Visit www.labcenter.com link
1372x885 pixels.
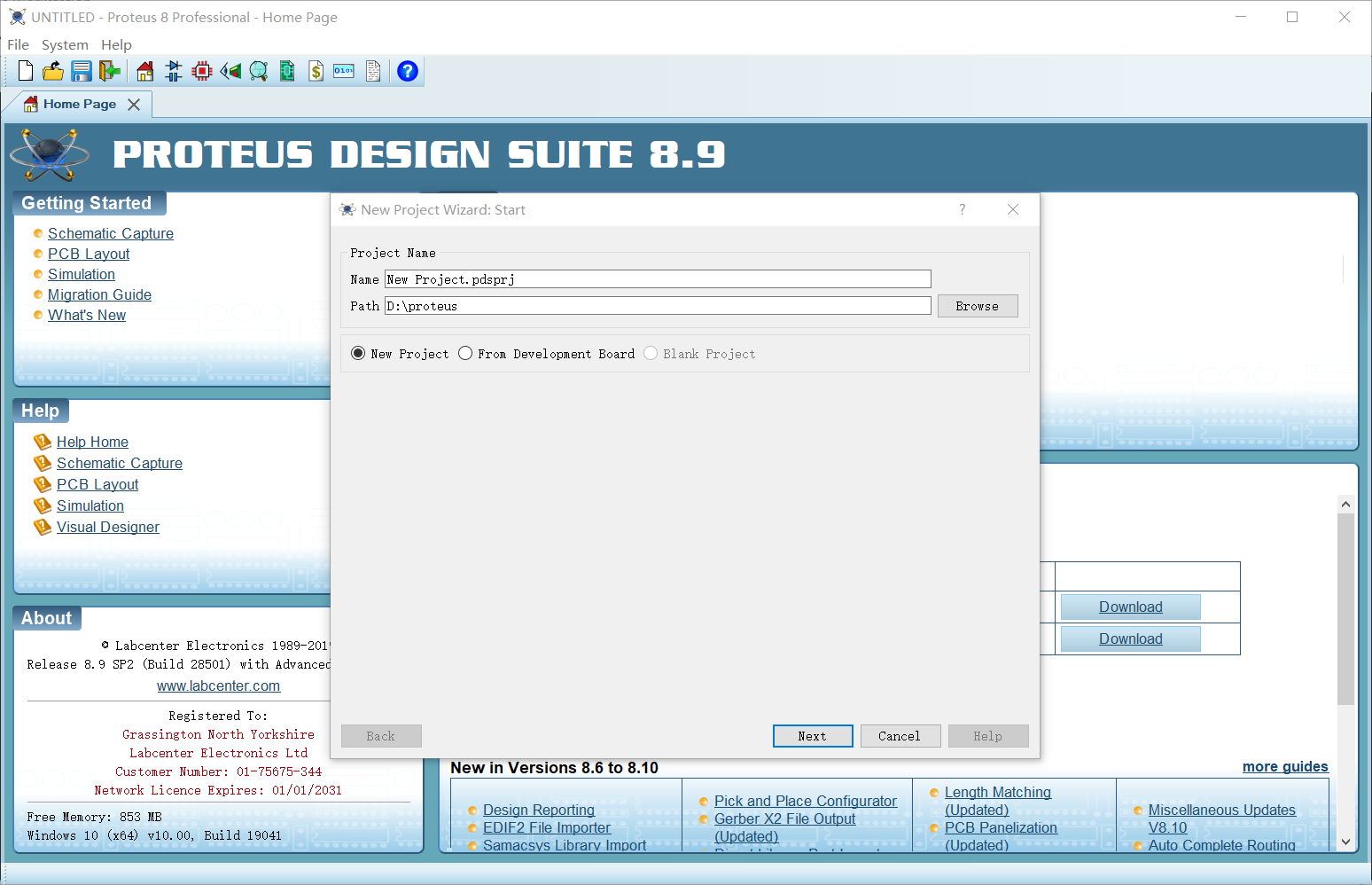tap(218, 685)
